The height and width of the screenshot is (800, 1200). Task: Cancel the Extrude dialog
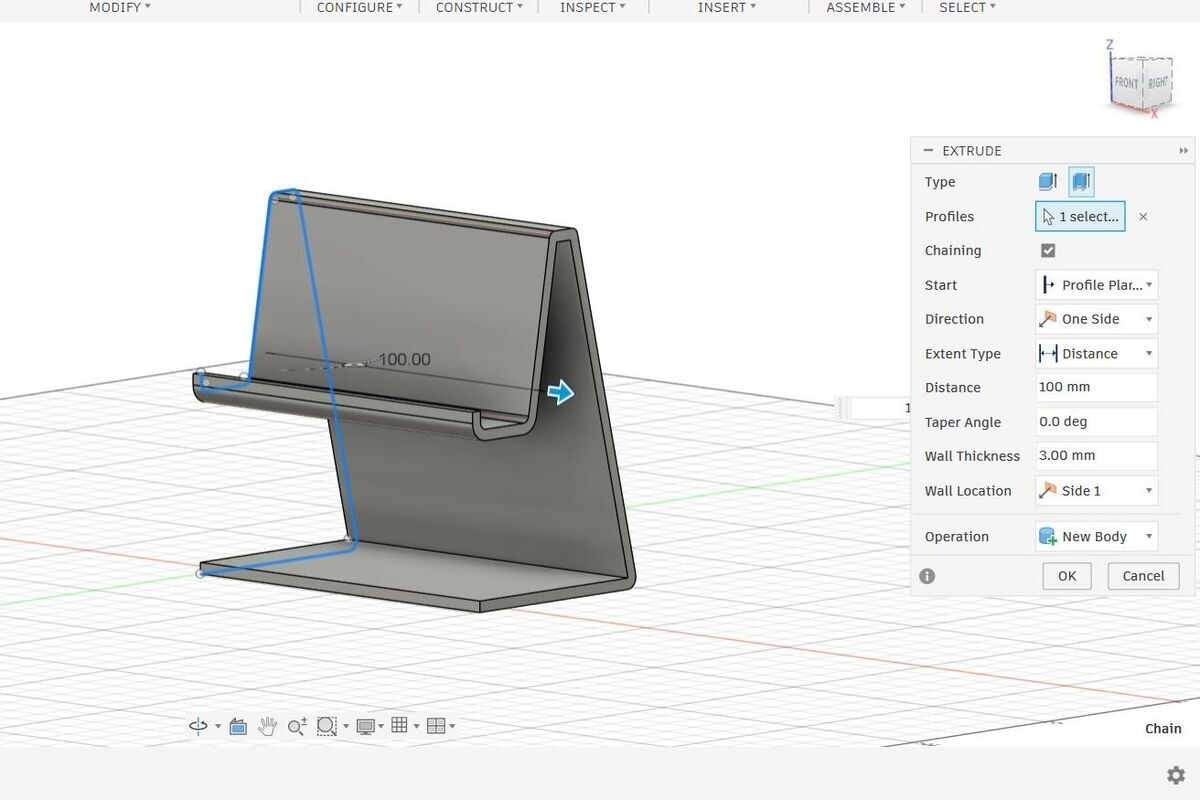point(1143,576)
